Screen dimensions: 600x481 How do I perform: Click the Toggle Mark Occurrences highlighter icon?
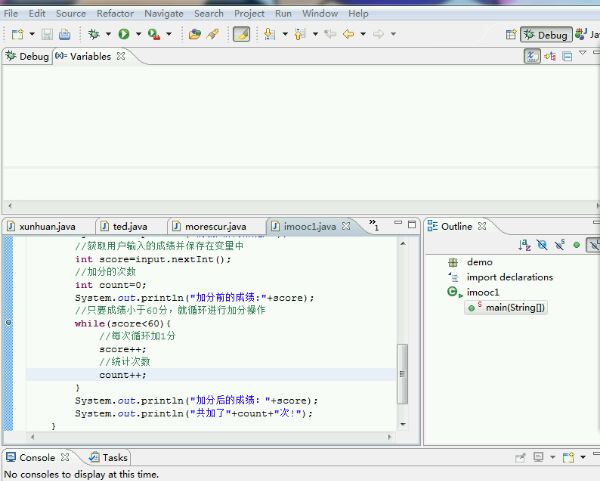click(241, 34)
